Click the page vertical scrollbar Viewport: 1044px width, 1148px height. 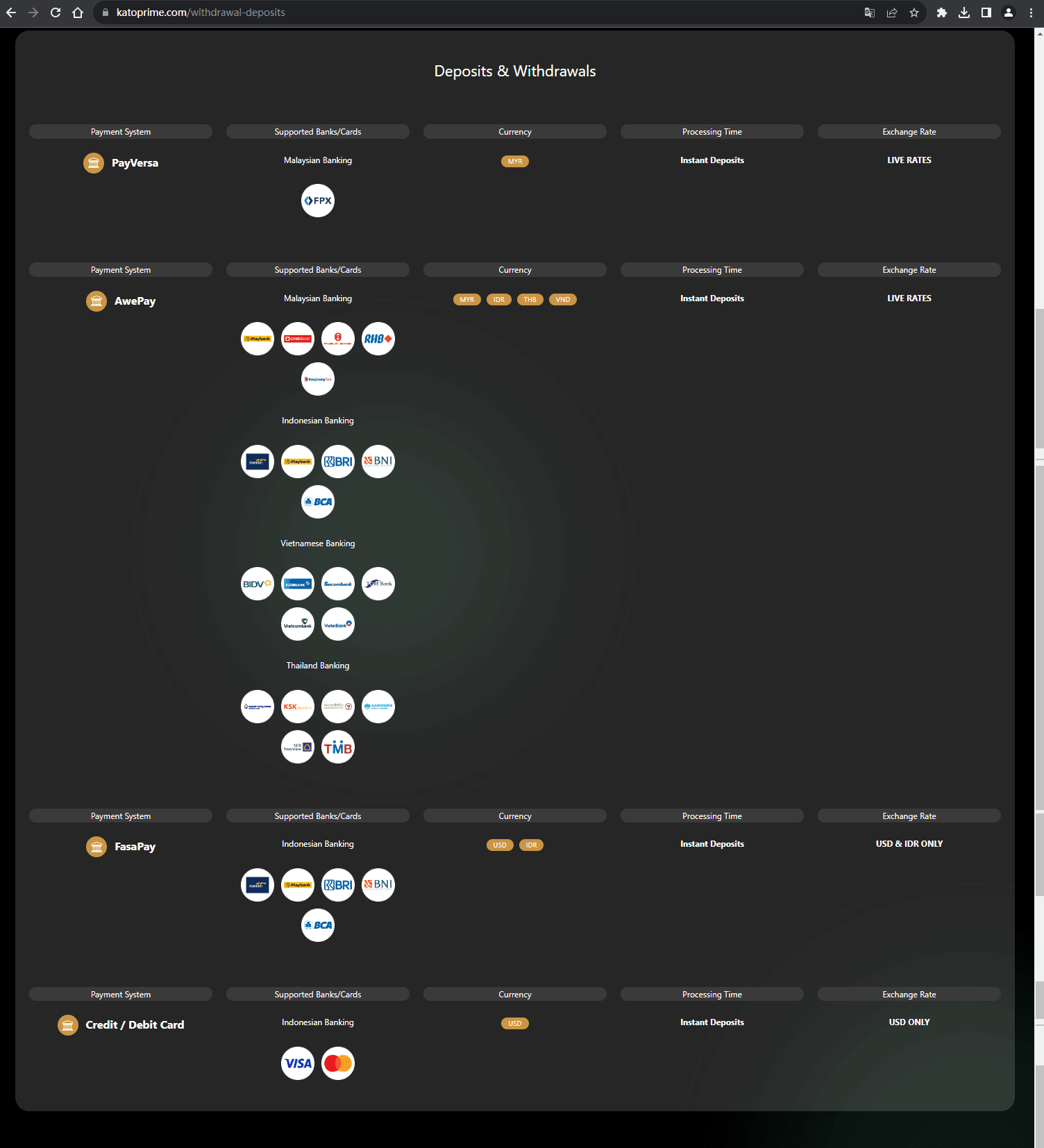(x=1039, y=588)
